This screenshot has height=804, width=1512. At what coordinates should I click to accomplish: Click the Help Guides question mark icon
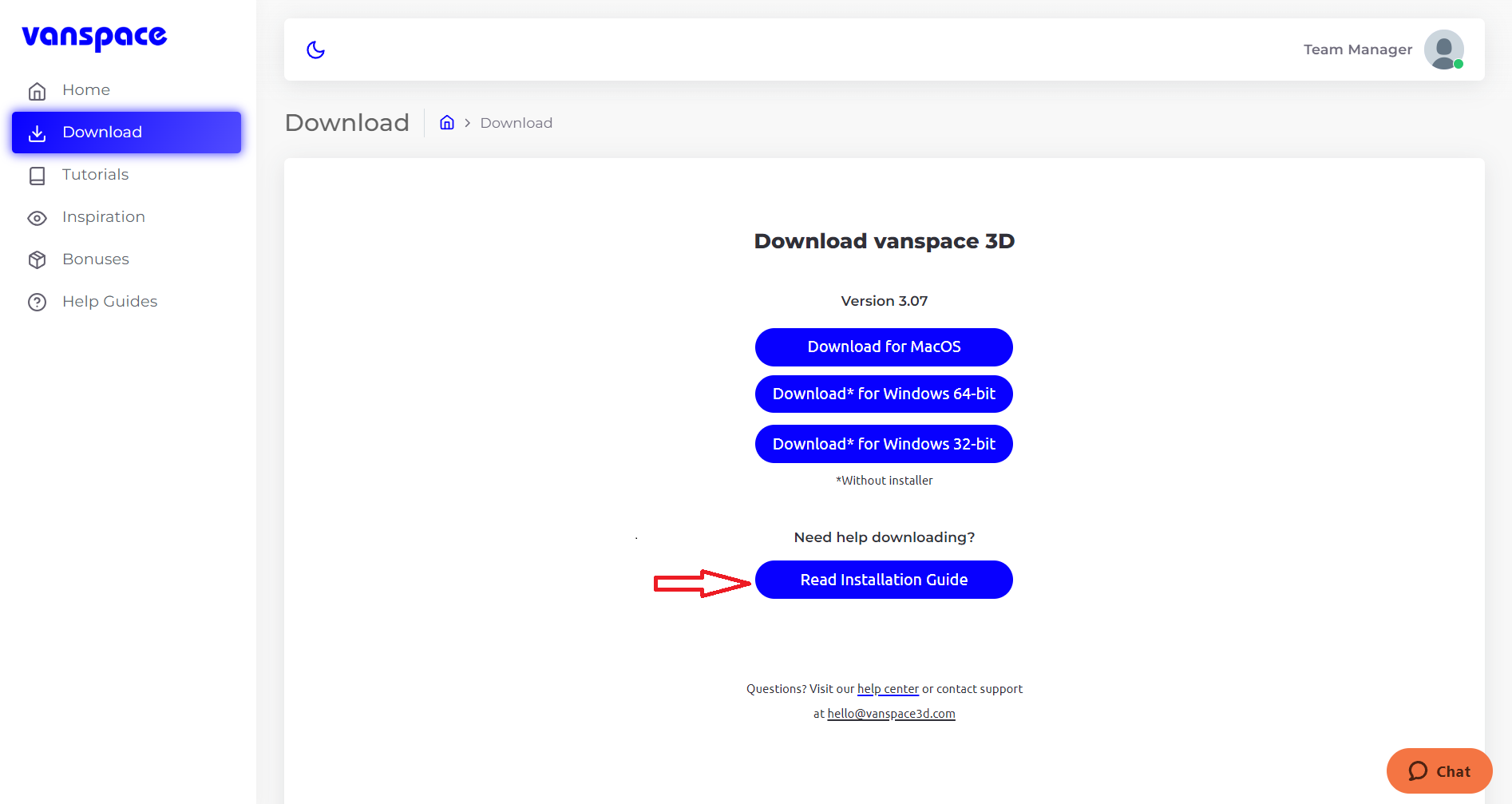(37, 303)
